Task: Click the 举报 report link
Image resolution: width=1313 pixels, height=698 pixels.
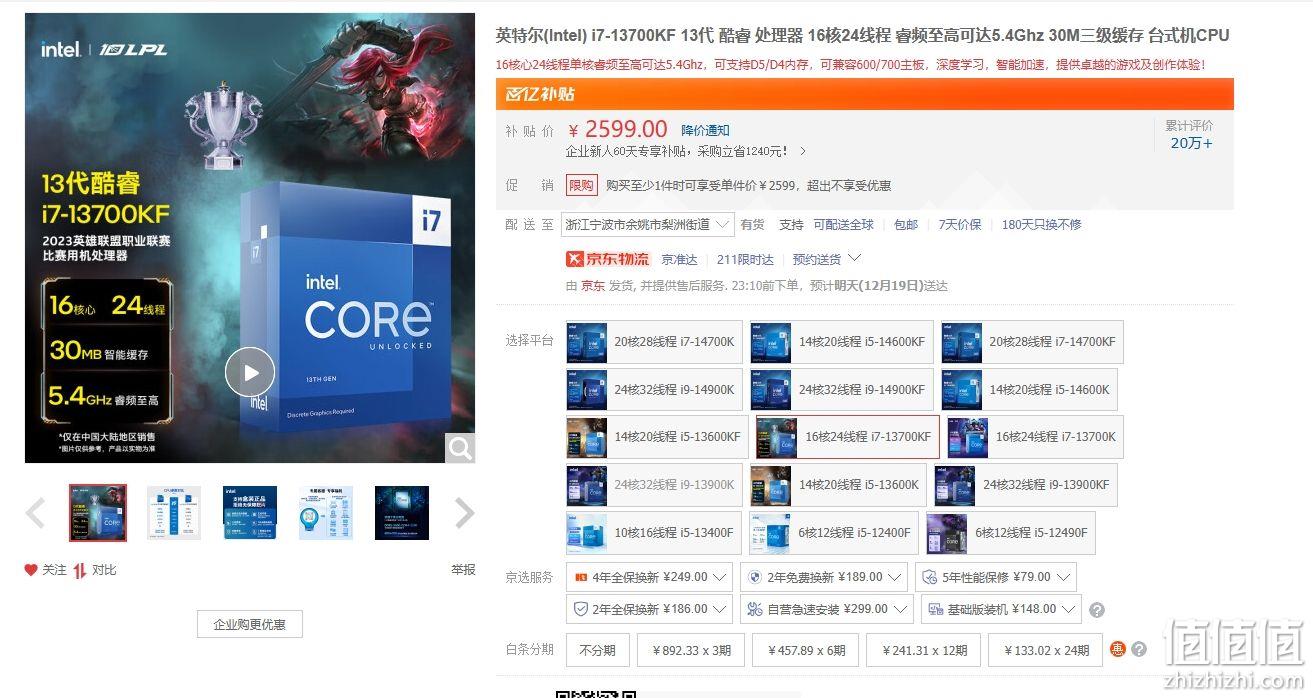Action: [463, 570]
